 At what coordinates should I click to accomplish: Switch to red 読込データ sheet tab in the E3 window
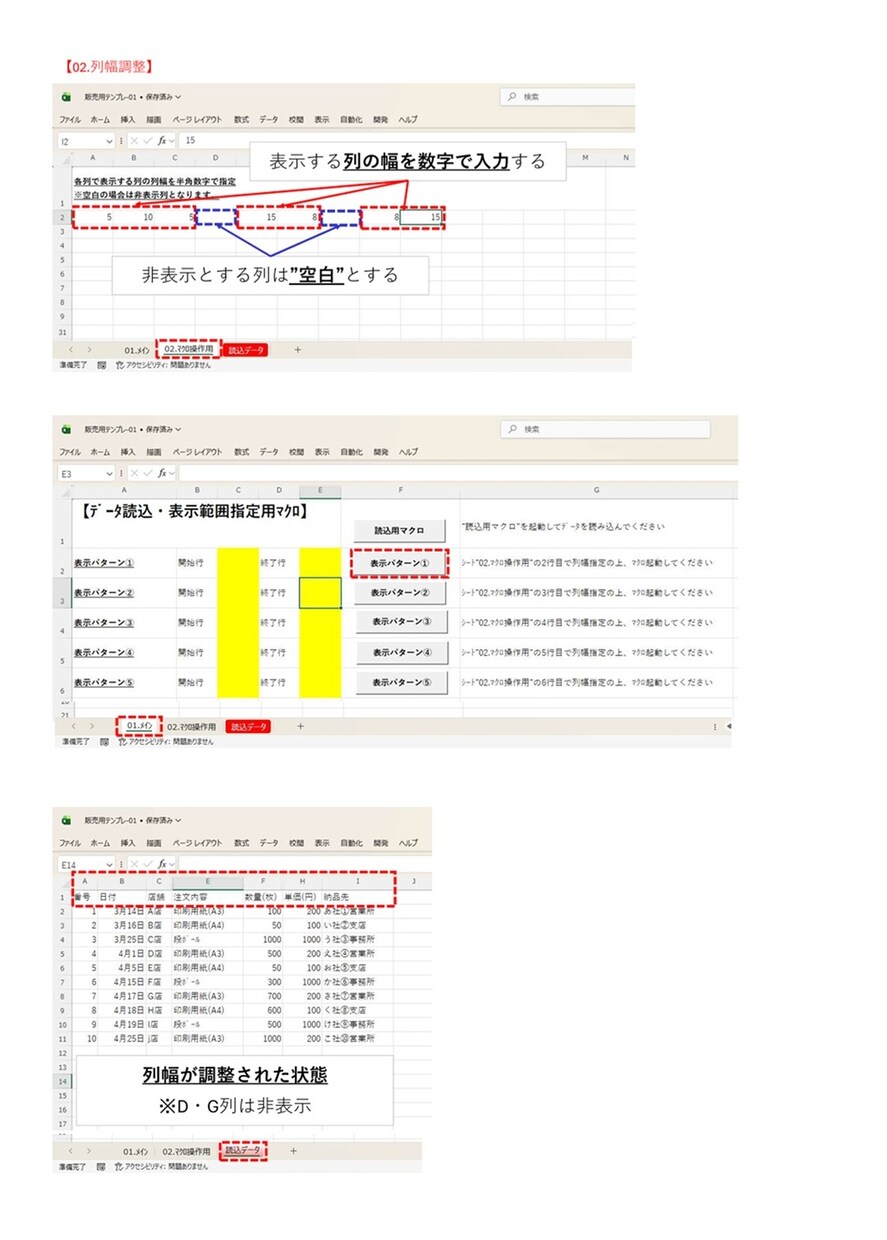point(247,726)
